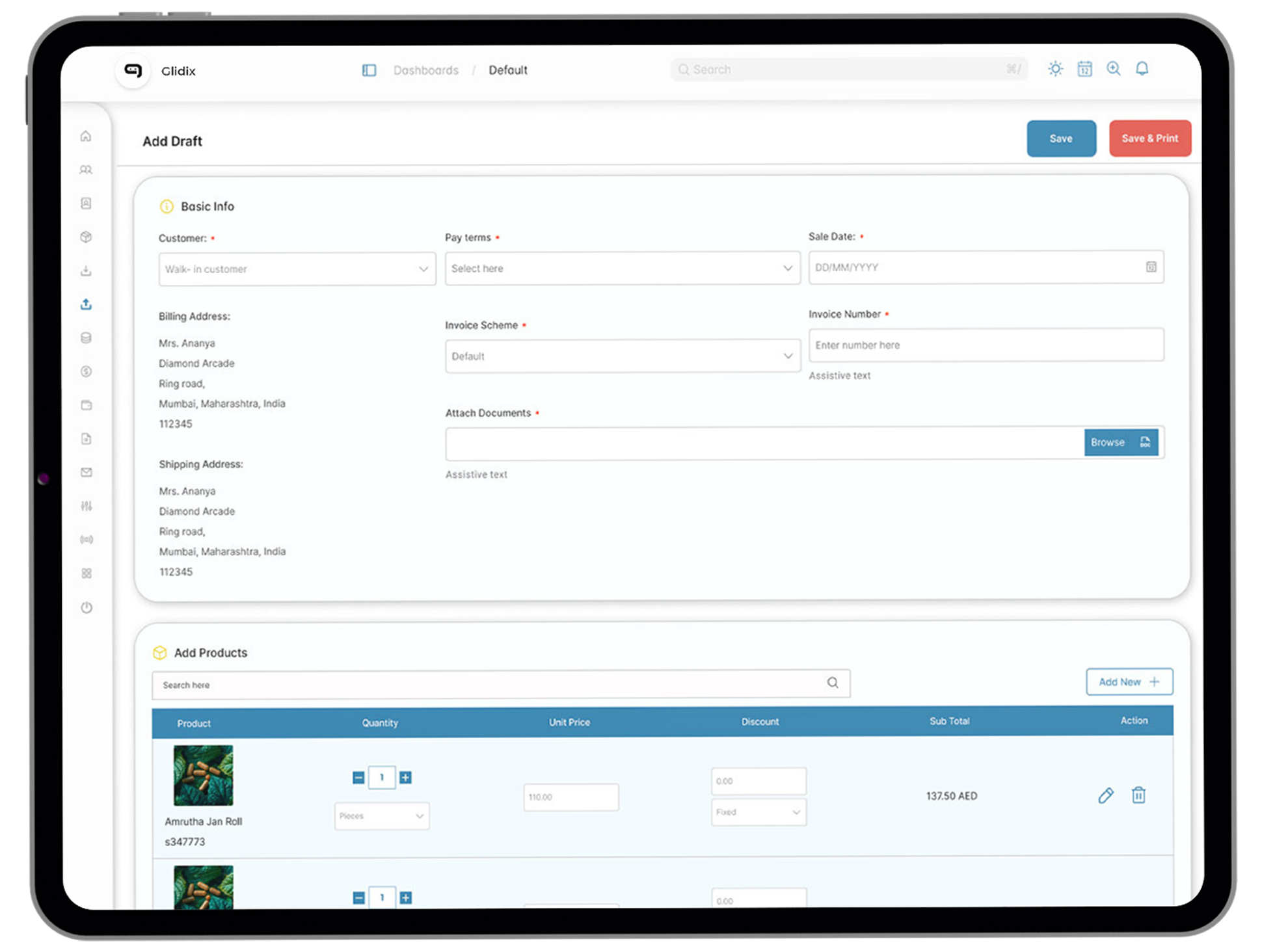Click the Discount column header

[x=760, y=721]
